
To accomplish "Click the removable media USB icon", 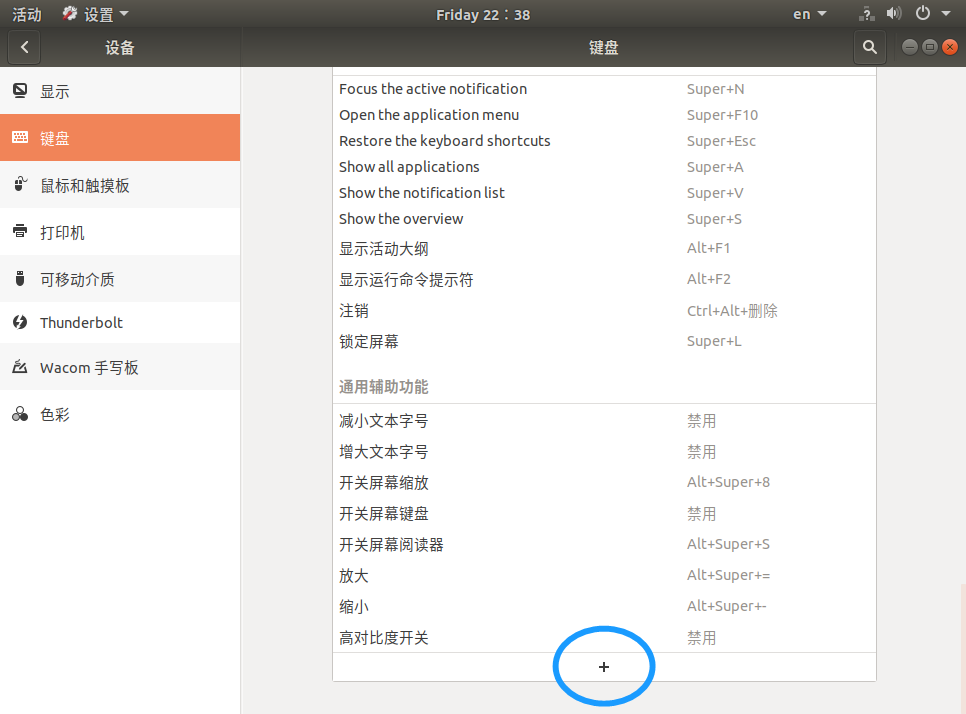I will coord(20,278).
